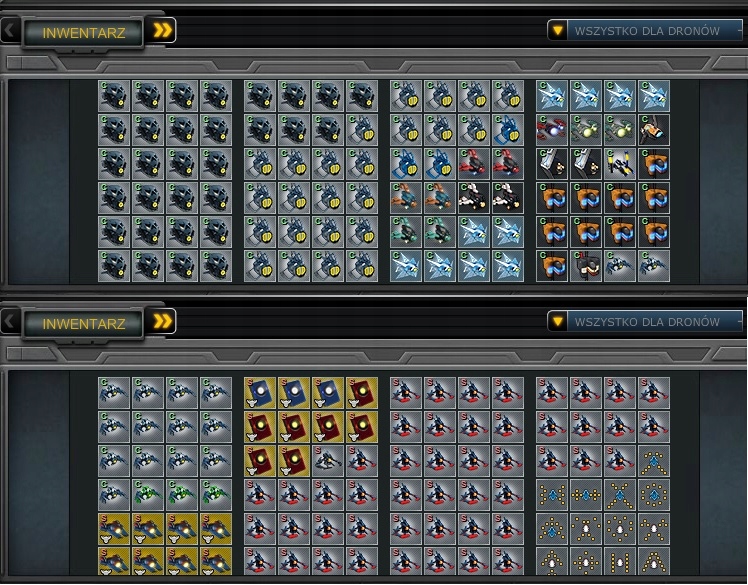Select the upward arrow formation with white ship

(x=551, y=563)
